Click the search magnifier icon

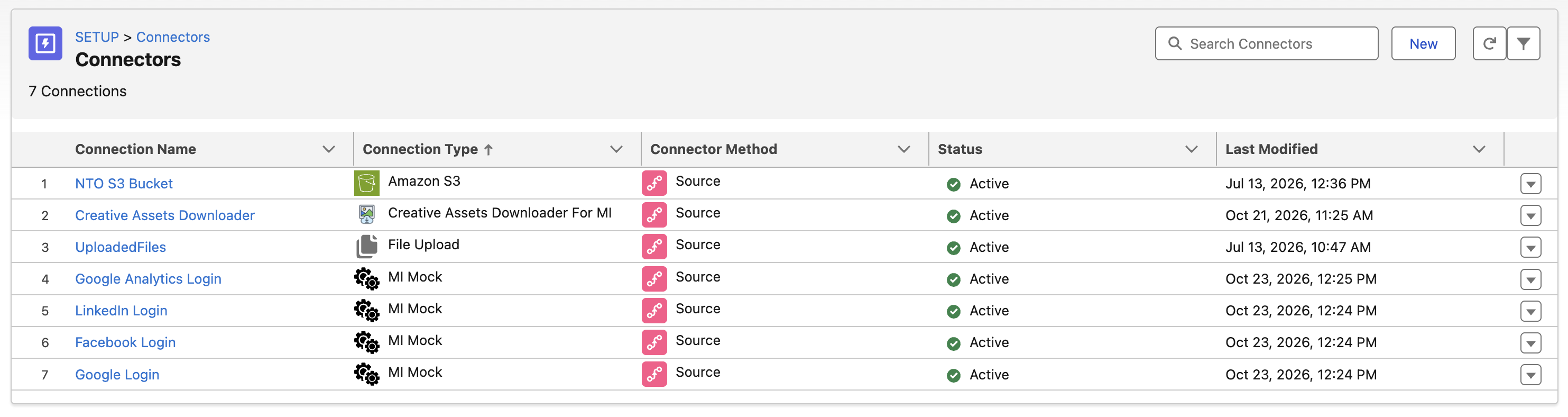pos(1175,43)
